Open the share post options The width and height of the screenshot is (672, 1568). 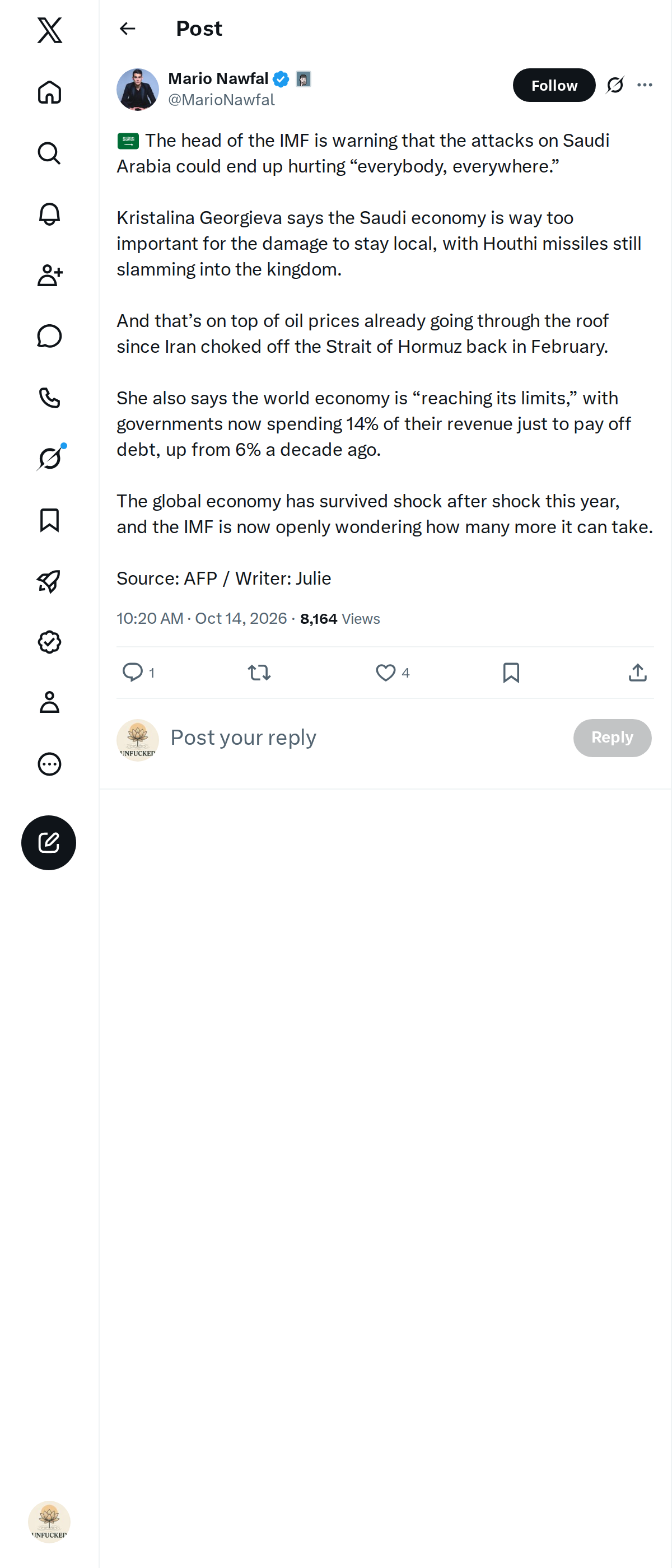tap(637, 673)
